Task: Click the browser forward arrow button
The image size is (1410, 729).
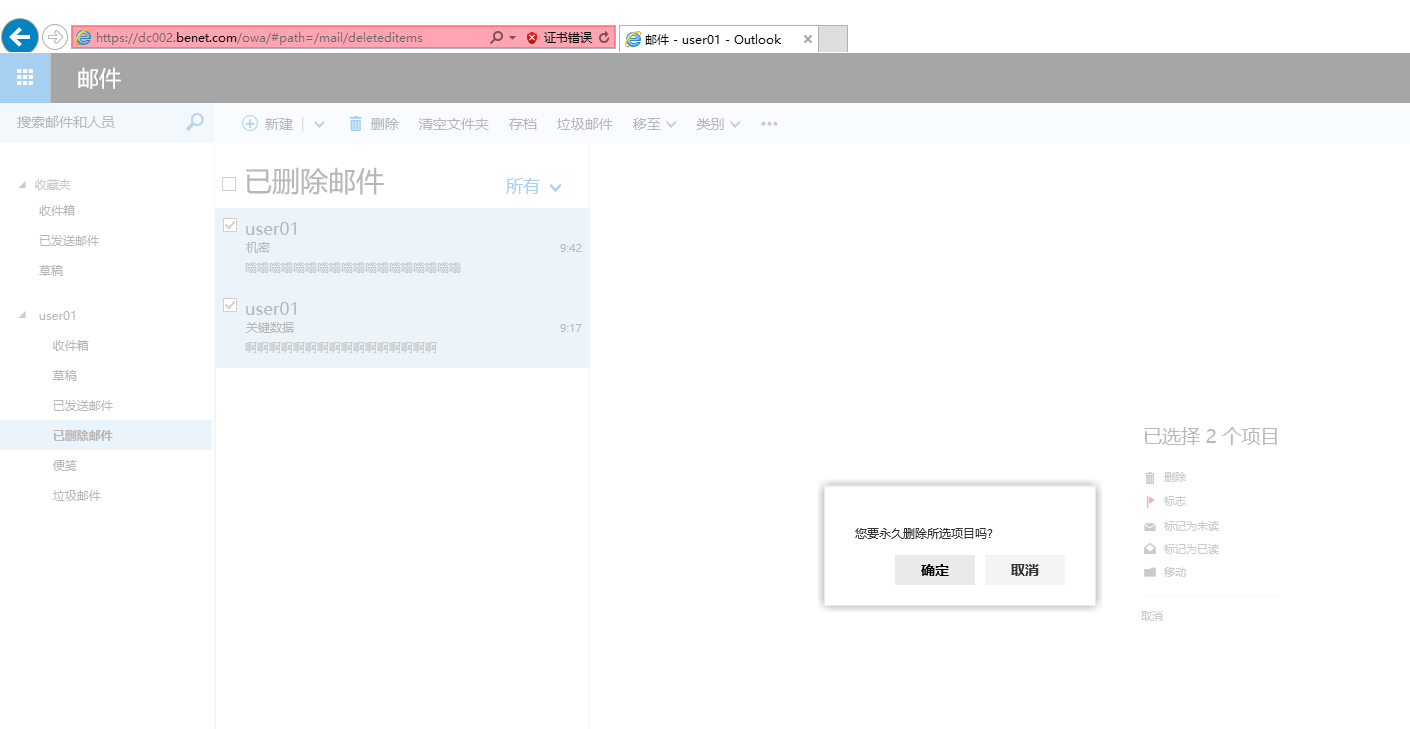Action: click(55, 37)
